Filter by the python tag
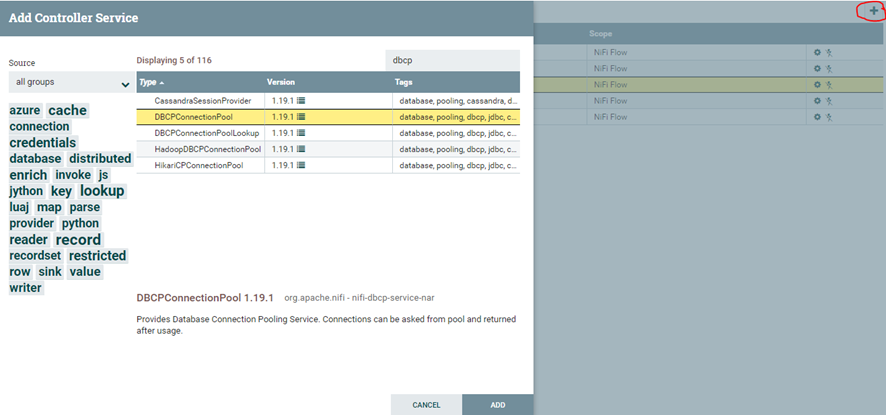The width and height of the screenshot is (886, 415). coord(80,223)
